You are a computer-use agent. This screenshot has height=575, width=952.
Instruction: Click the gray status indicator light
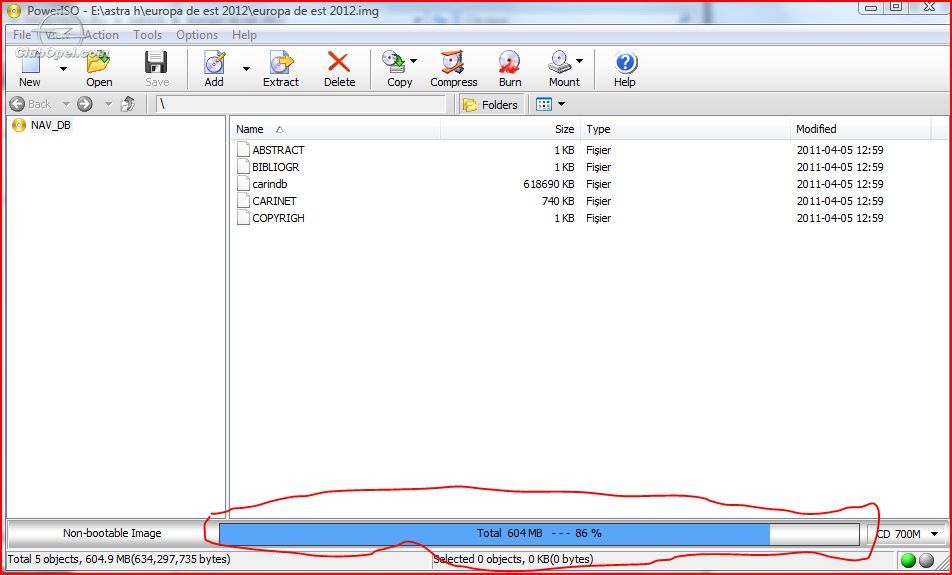[x=926, y=560]
